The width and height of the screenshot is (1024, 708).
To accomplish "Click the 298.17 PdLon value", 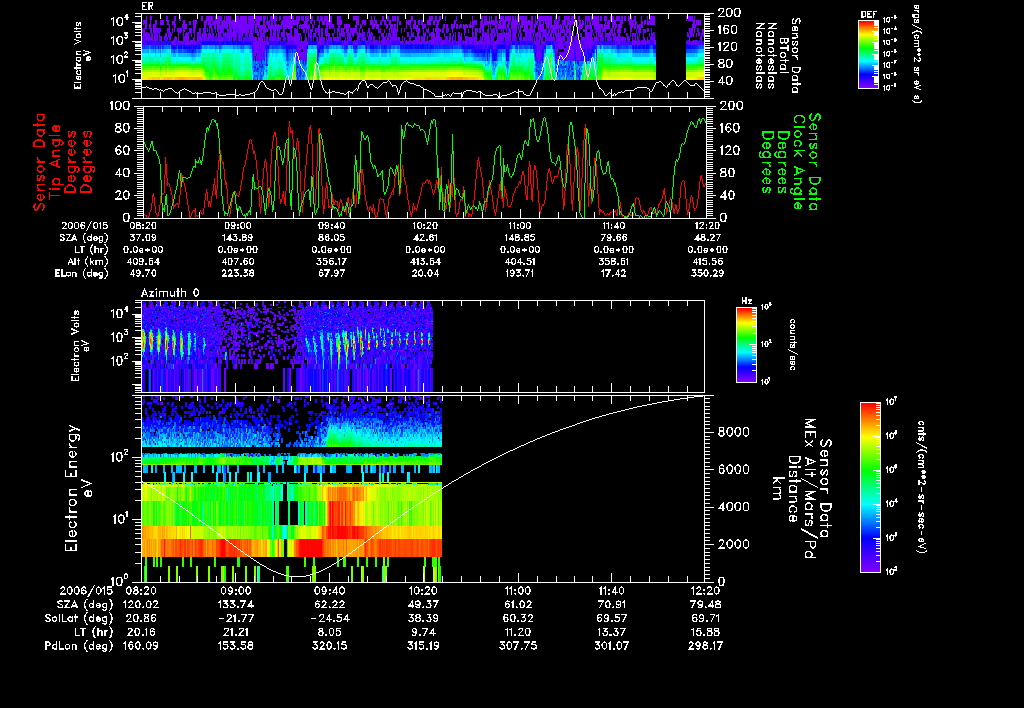I will coord(704,646).
